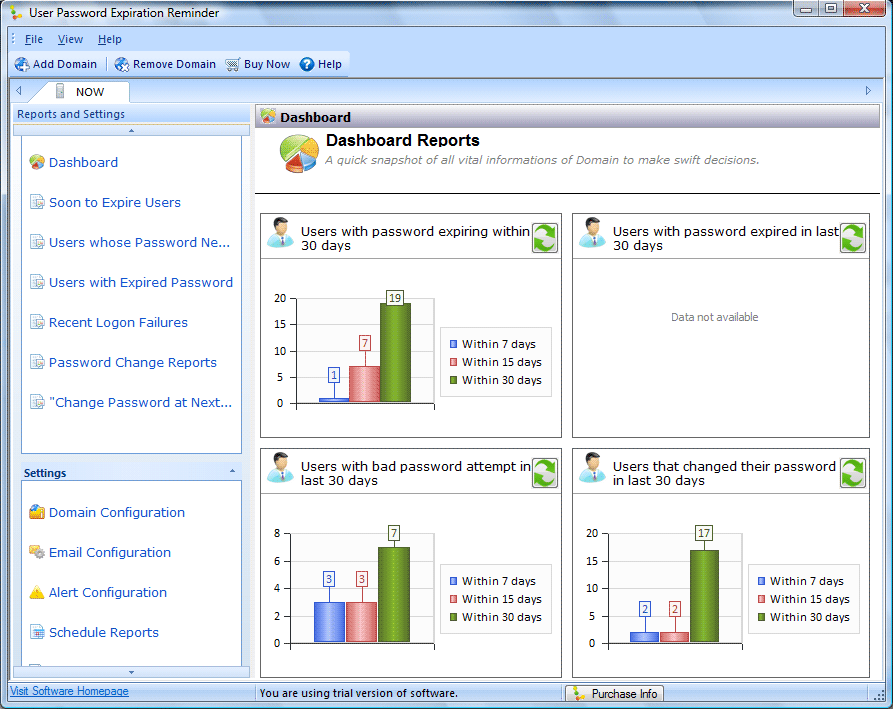Click the Domain Configuration icon
The image size is (893, 710).
coord(37,512)
